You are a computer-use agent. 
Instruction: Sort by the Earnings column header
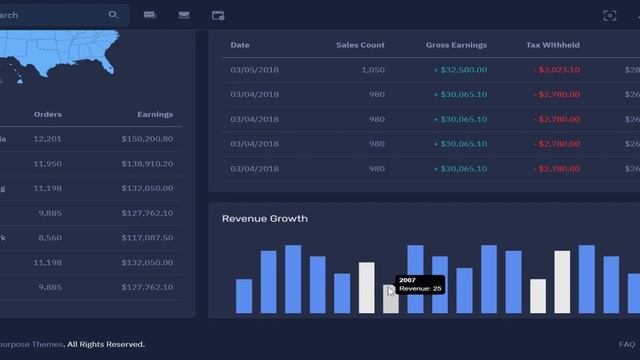coord(155,114)
